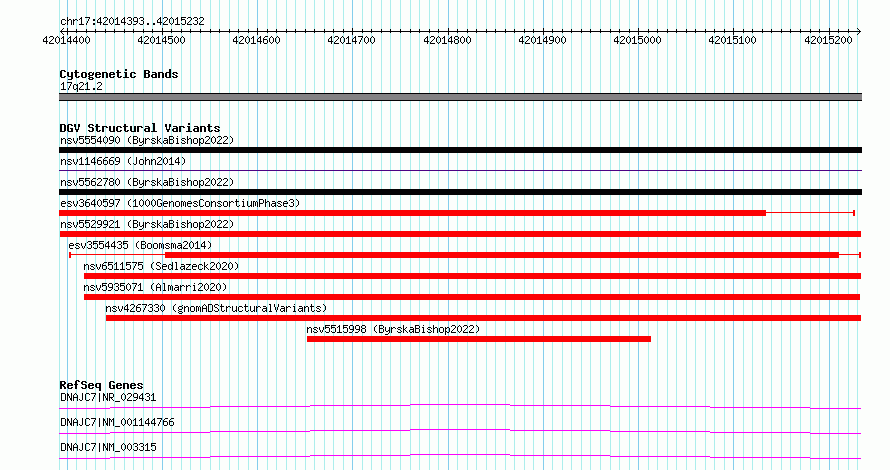Select the thin purple nsv1146669 variant line

click(460, 170)
